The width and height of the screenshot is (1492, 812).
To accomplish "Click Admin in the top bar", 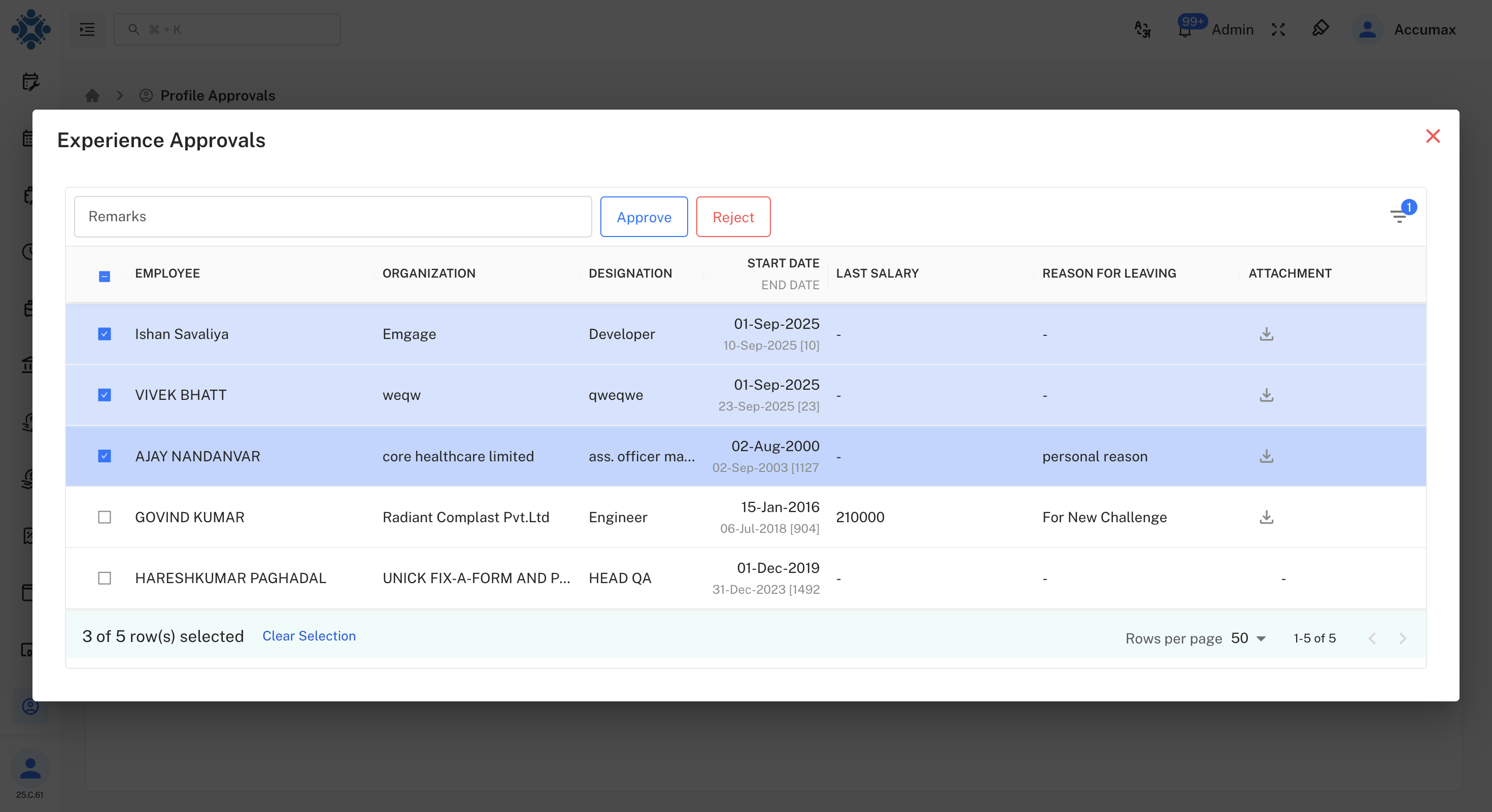I will pyautogui.click(x=1232, y=29).
